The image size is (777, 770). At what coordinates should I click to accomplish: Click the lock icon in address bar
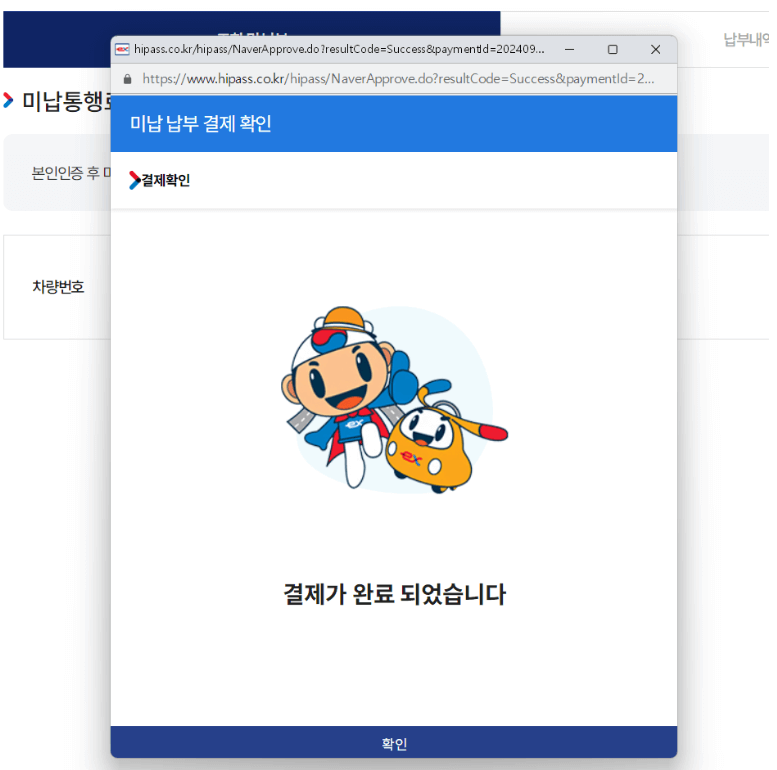[127, 79]
